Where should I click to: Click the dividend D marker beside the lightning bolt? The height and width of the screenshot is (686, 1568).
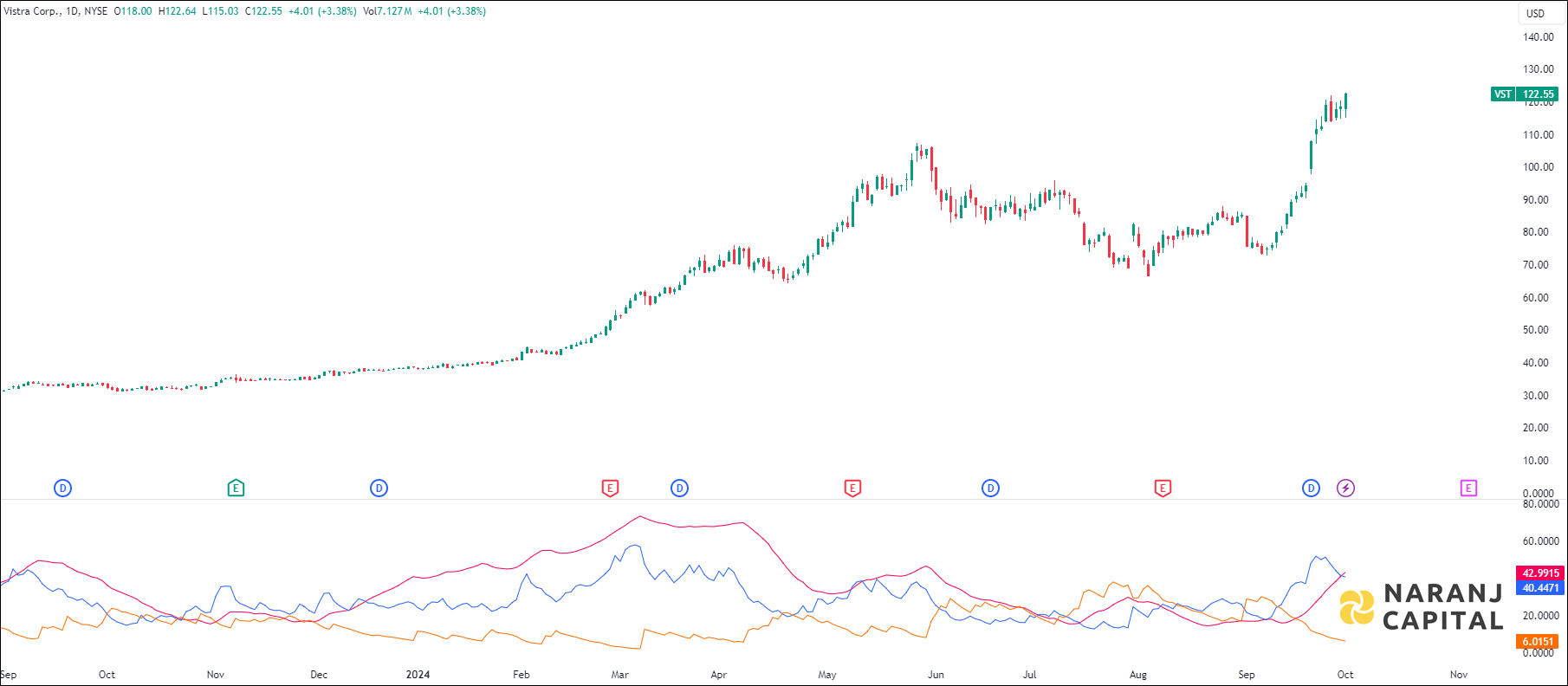pos(1311,489)
